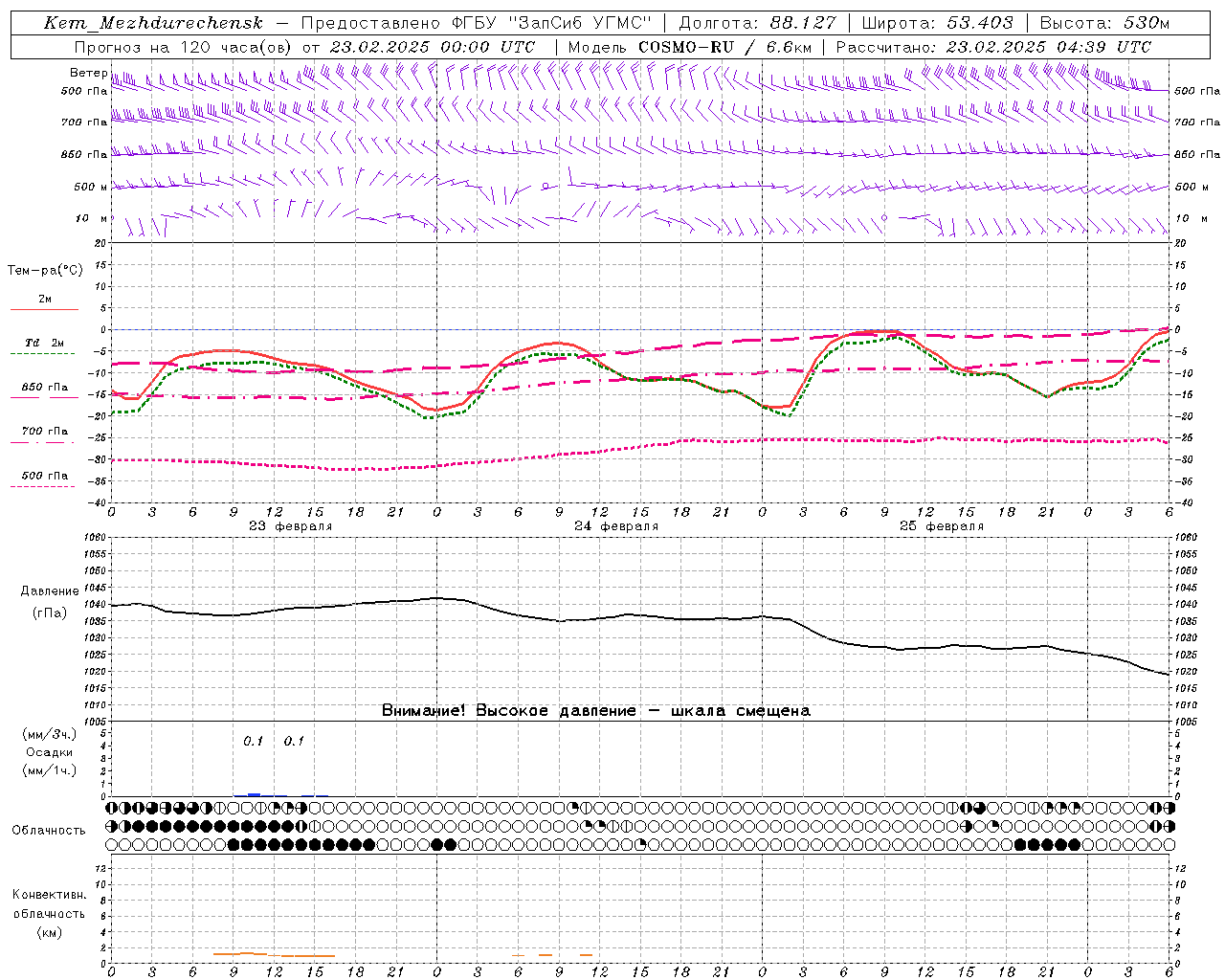Click the (мм/1ч.) precipitation unit label

pos(50,770)
